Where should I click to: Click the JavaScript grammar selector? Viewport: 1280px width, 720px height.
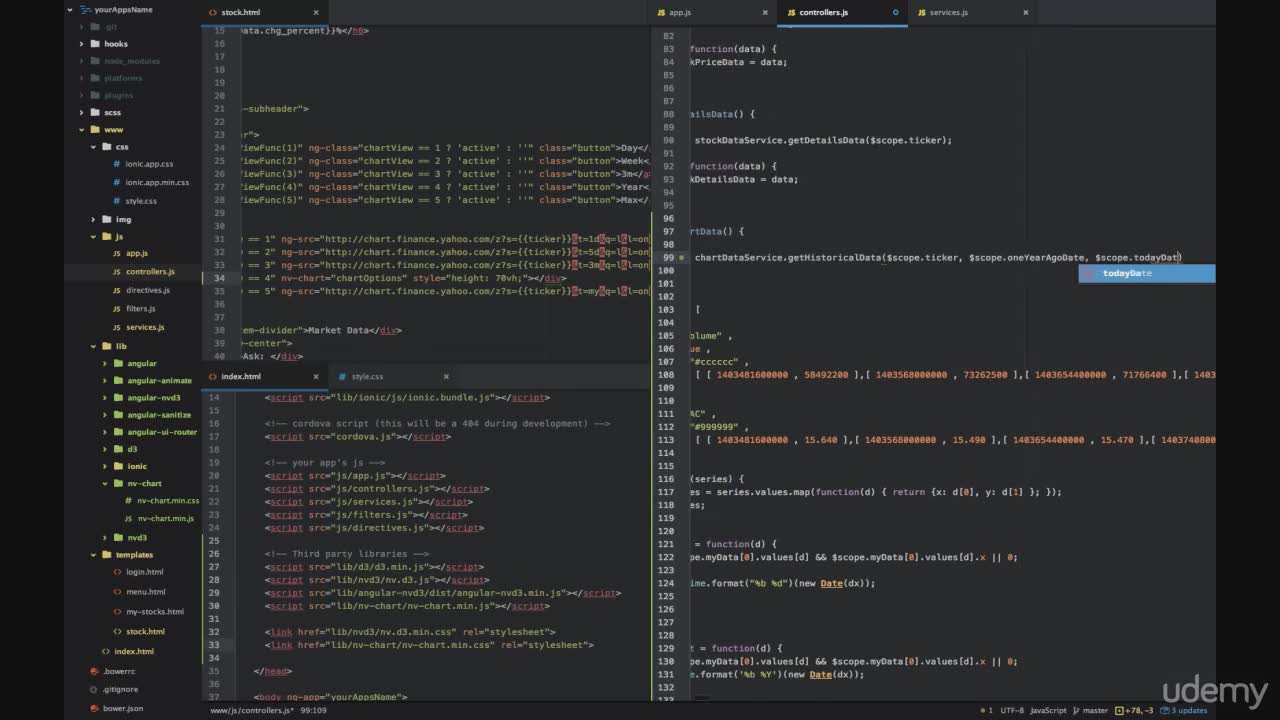[1049, 710]
